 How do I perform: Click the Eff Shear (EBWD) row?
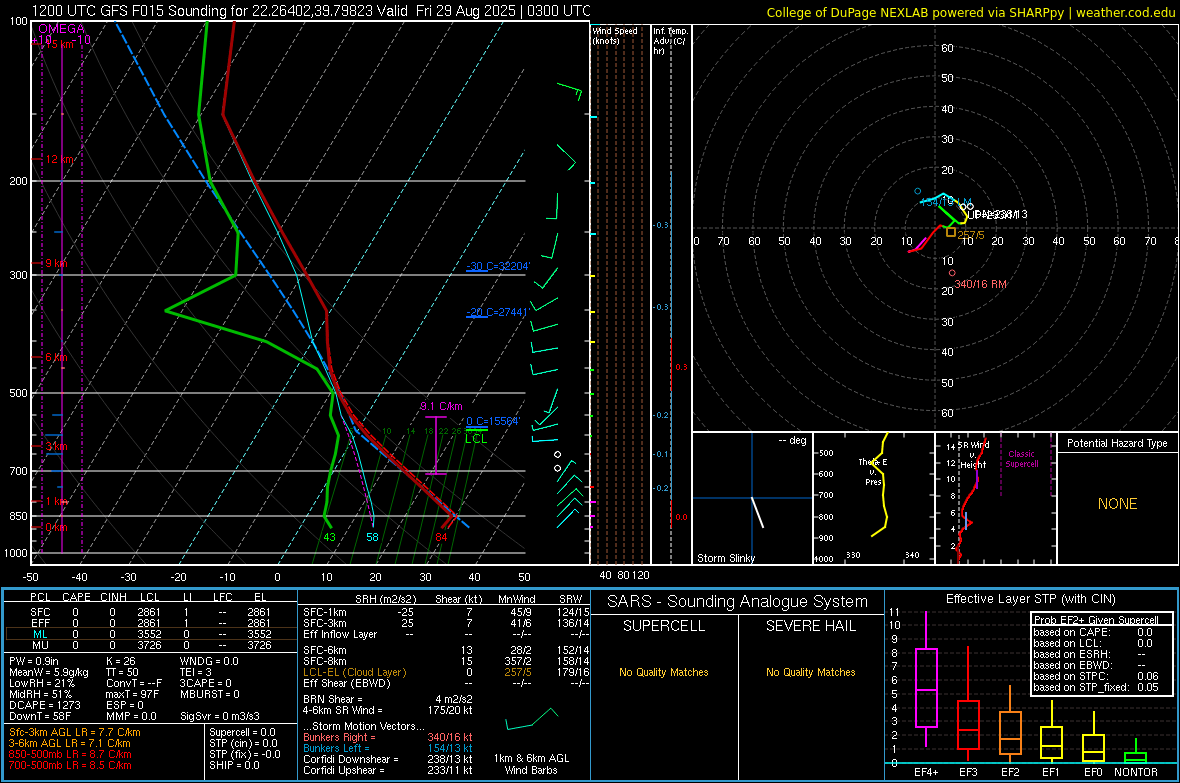pos(446,683)
